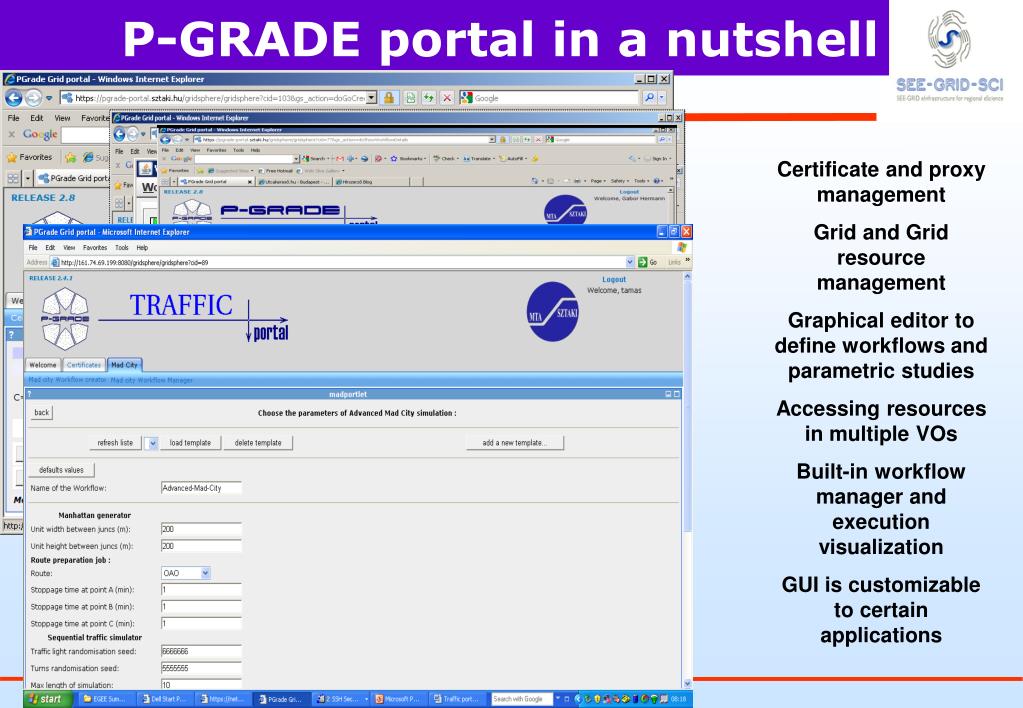Click the madportlet maximize icon
This screenshot has height=708, width=1023.
tap(677, 394)
